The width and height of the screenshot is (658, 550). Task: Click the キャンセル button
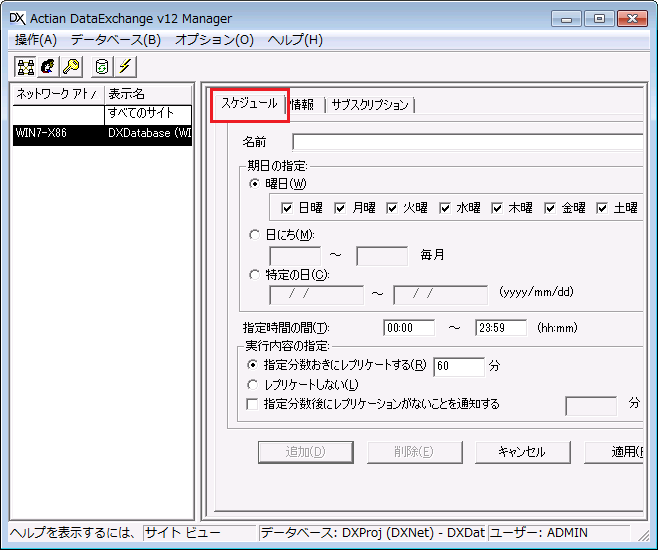(522, 452)
